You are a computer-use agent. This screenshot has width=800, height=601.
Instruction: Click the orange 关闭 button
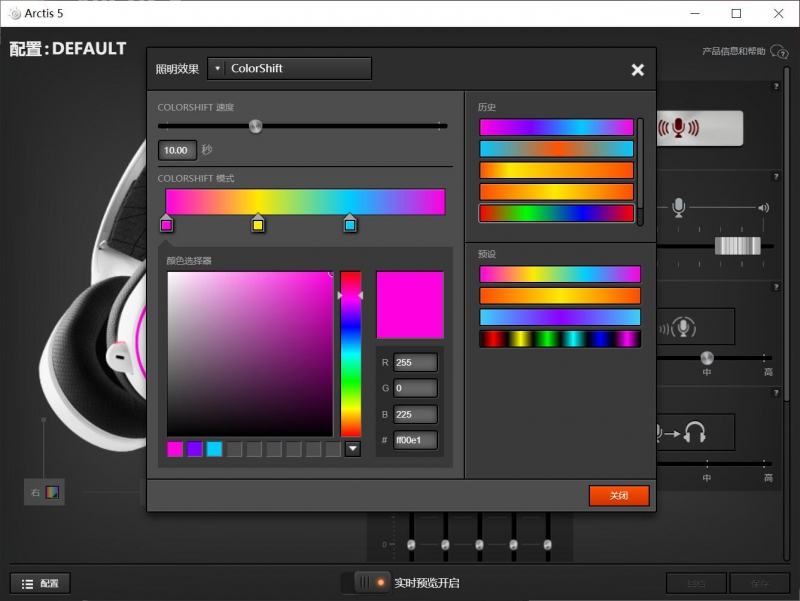[619, 495]
